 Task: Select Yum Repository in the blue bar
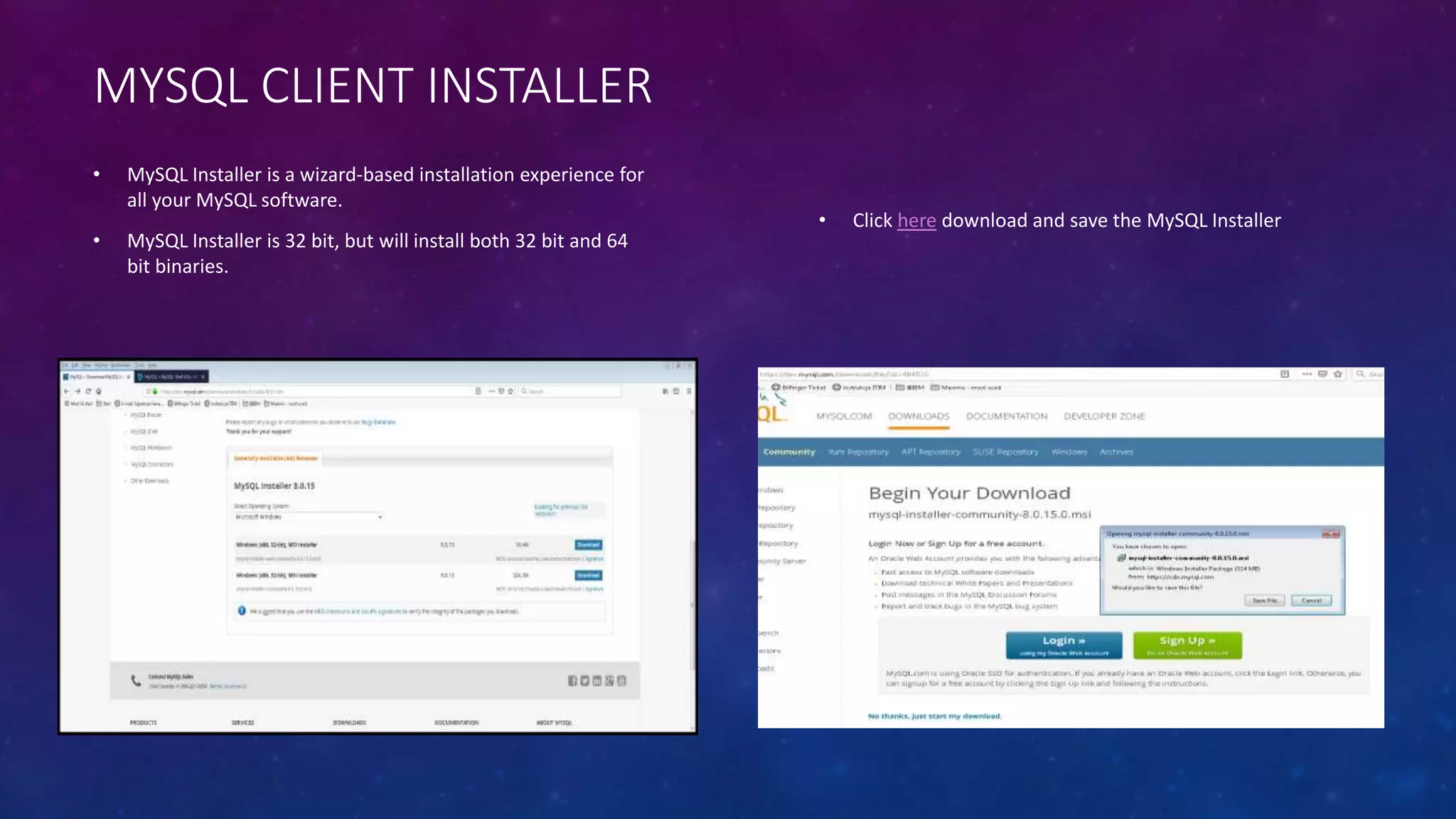(x=858, y=452)
